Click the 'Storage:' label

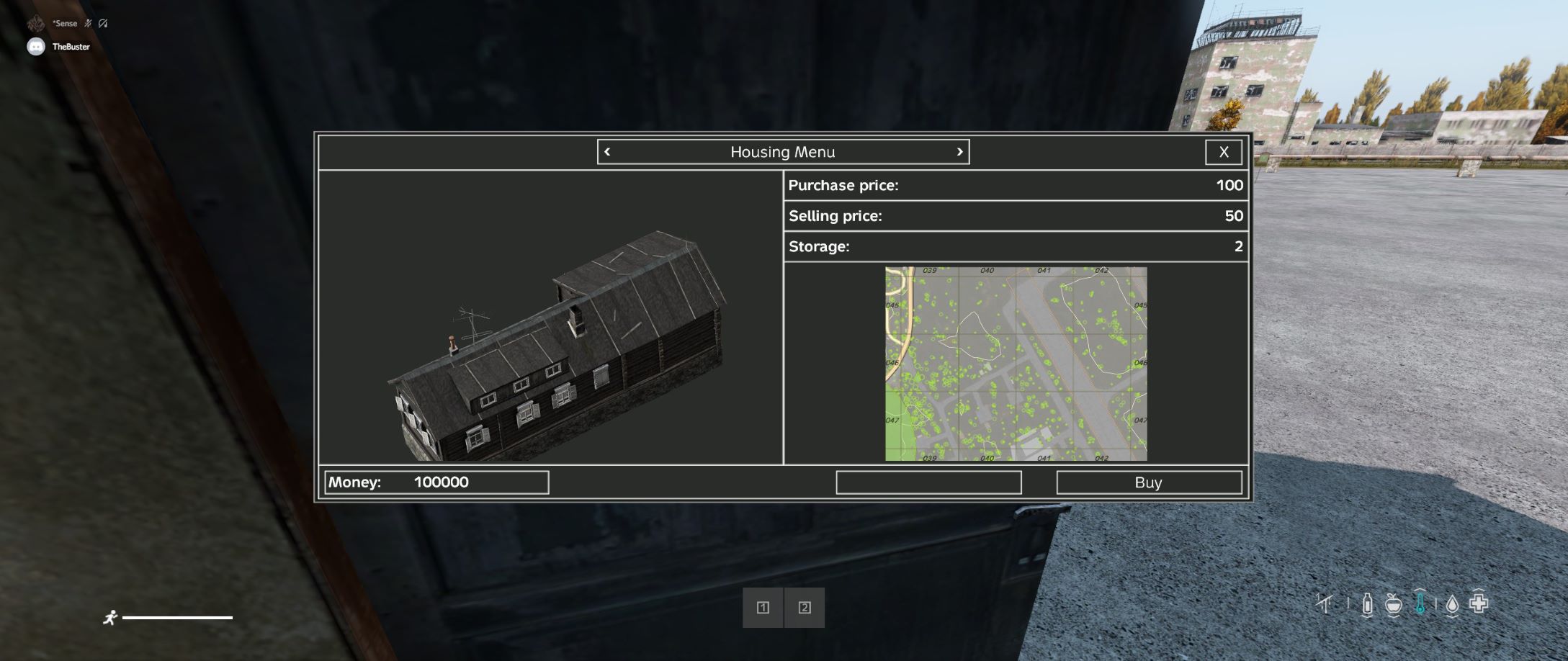(819, 246)
